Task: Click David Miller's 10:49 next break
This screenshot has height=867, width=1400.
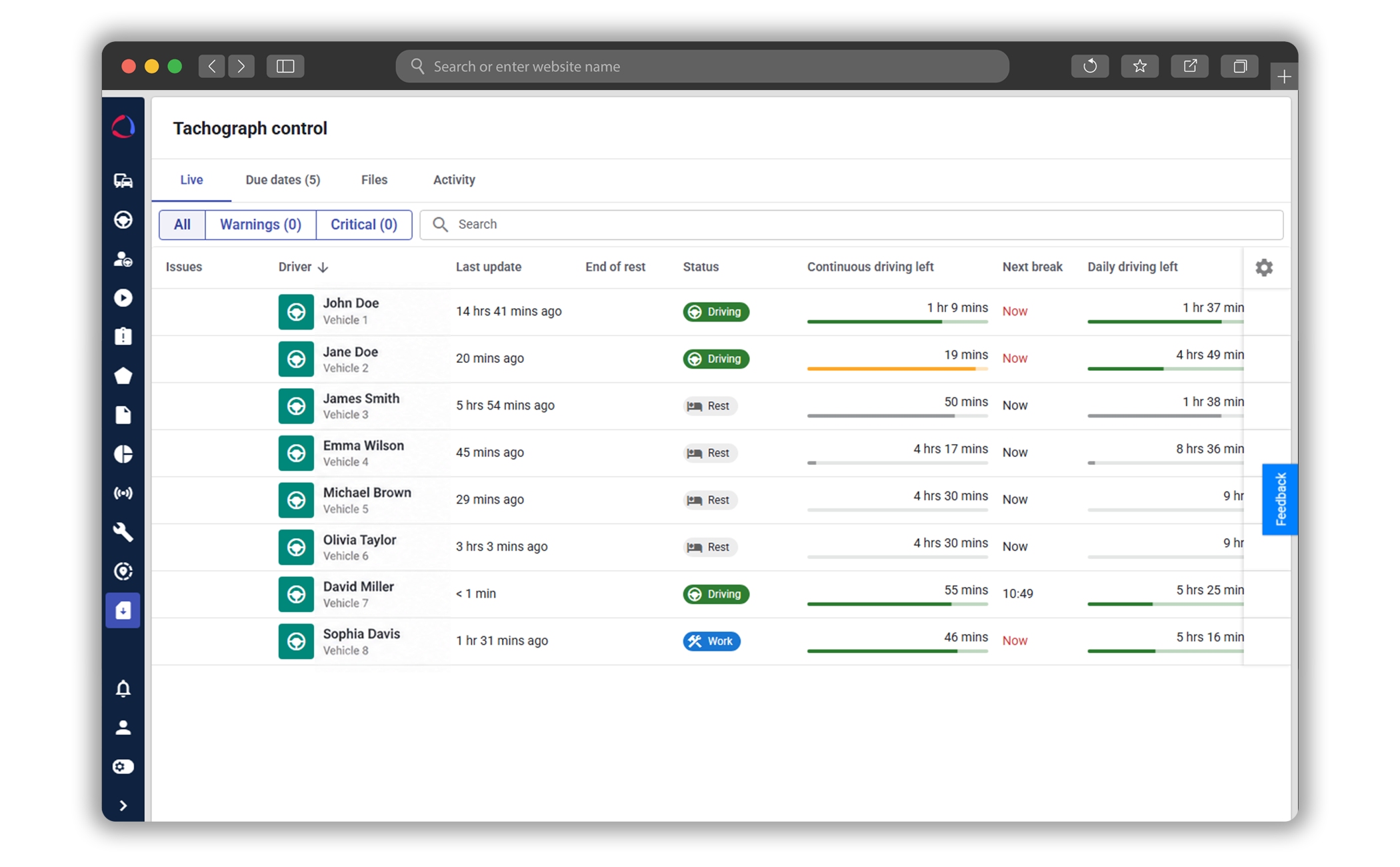Action: tap(1018, 594)
